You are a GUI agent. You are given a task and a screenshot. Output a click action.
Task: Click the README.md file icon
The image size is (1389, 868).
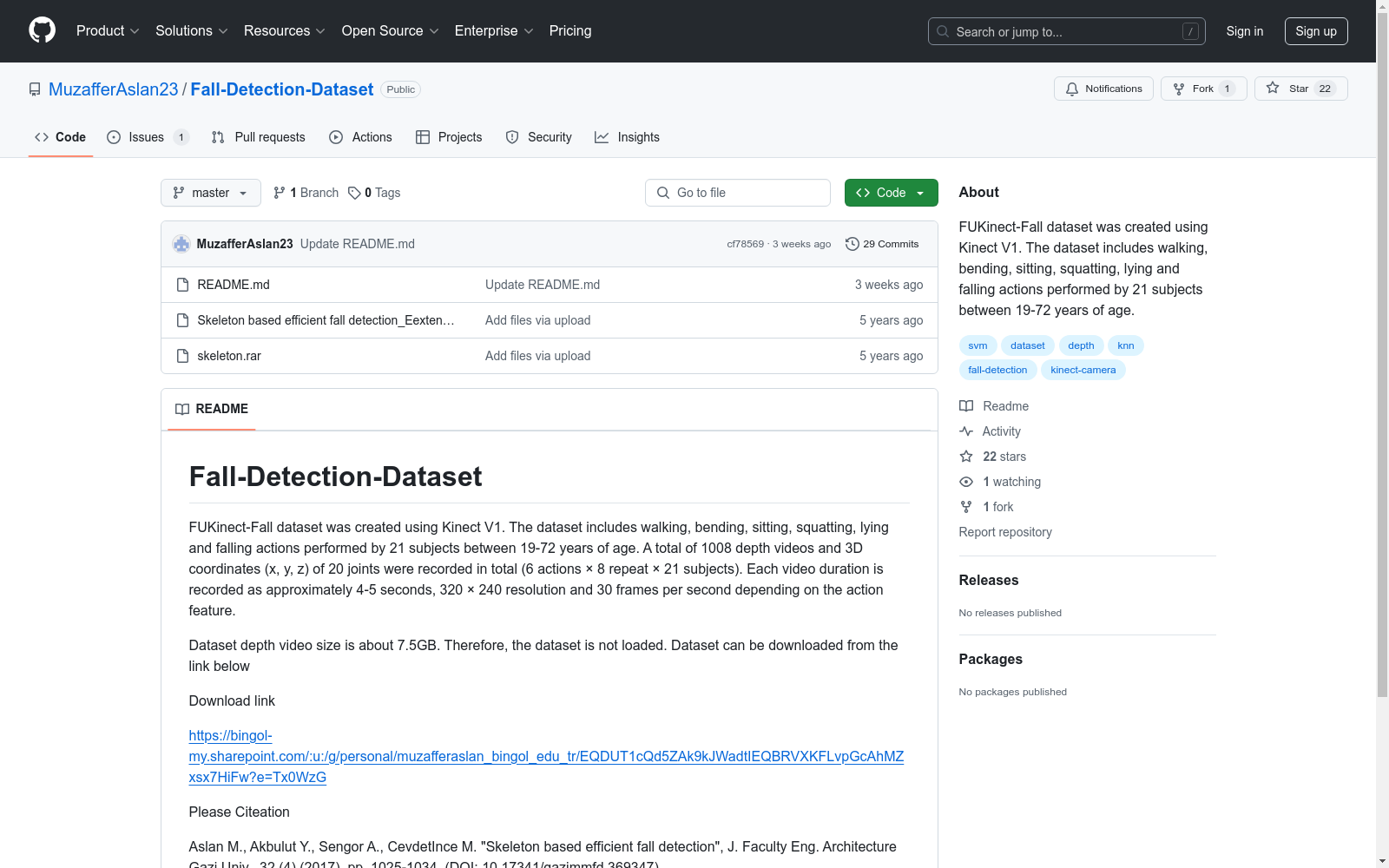point(182,285)
